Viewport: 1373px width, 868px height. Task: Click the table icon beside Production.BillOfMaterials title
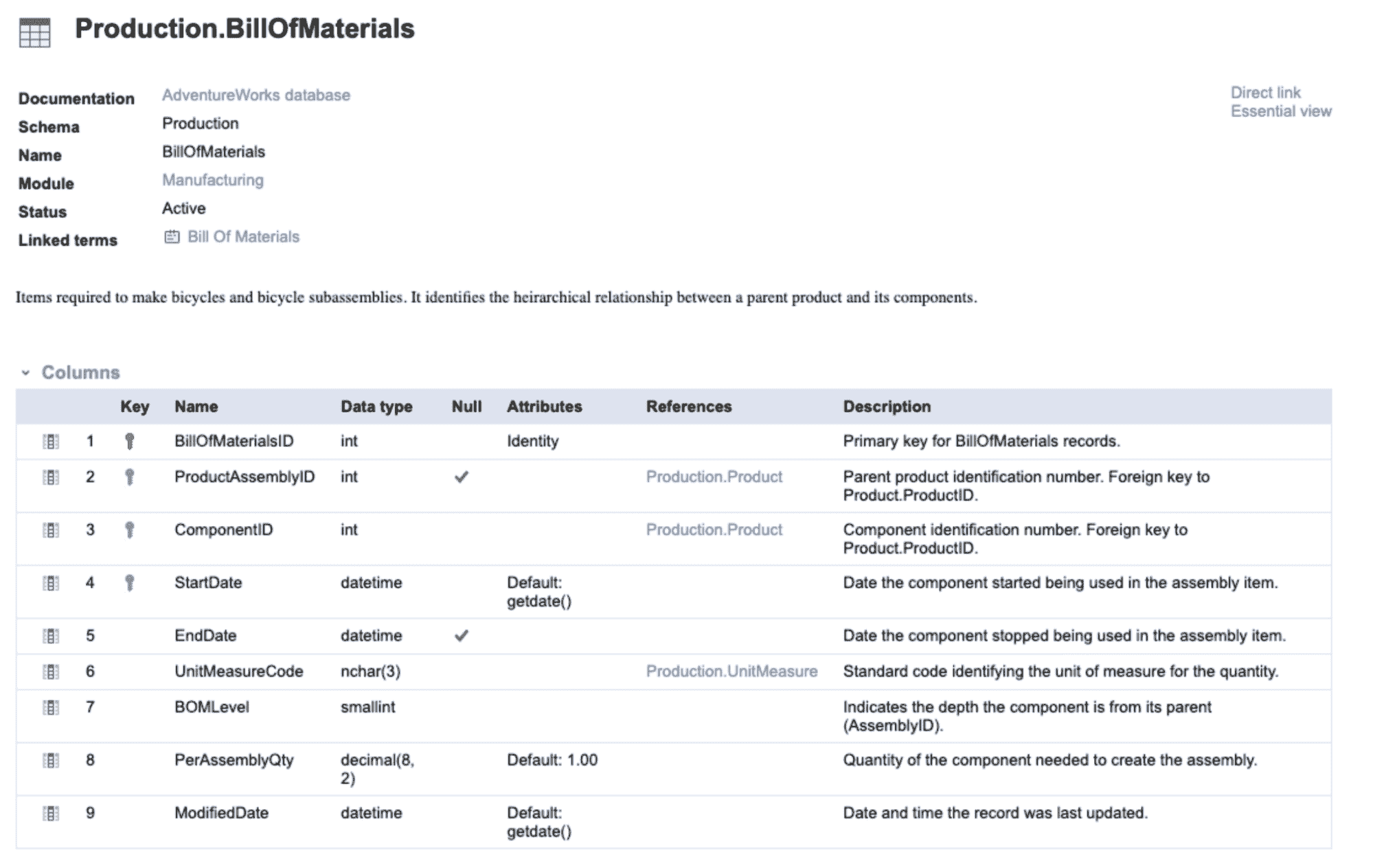[34, 32]
